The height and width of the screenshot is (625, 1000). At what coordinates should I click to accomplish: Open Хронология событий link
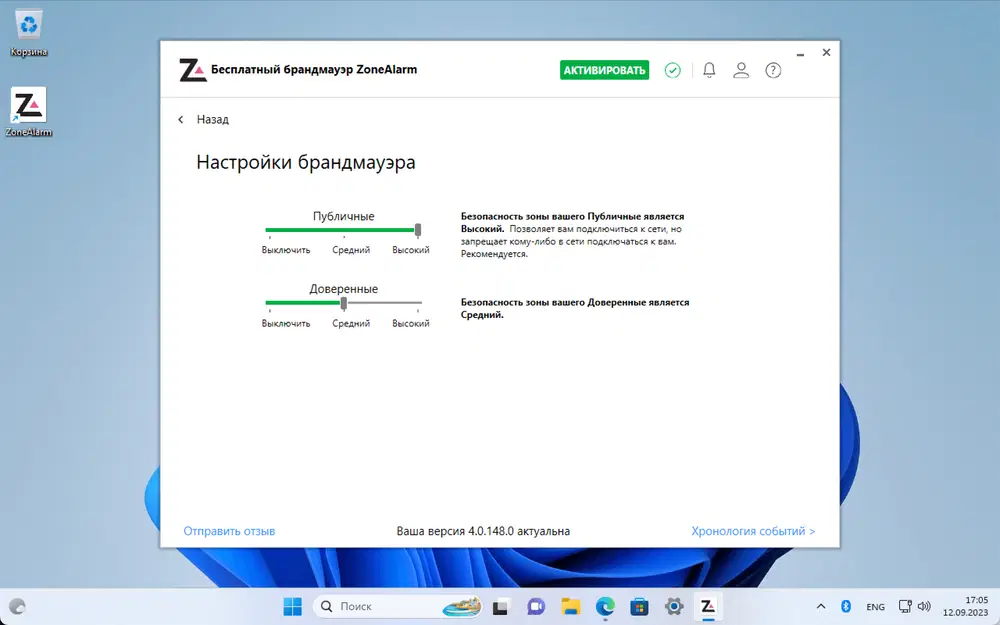coord(753,531)
